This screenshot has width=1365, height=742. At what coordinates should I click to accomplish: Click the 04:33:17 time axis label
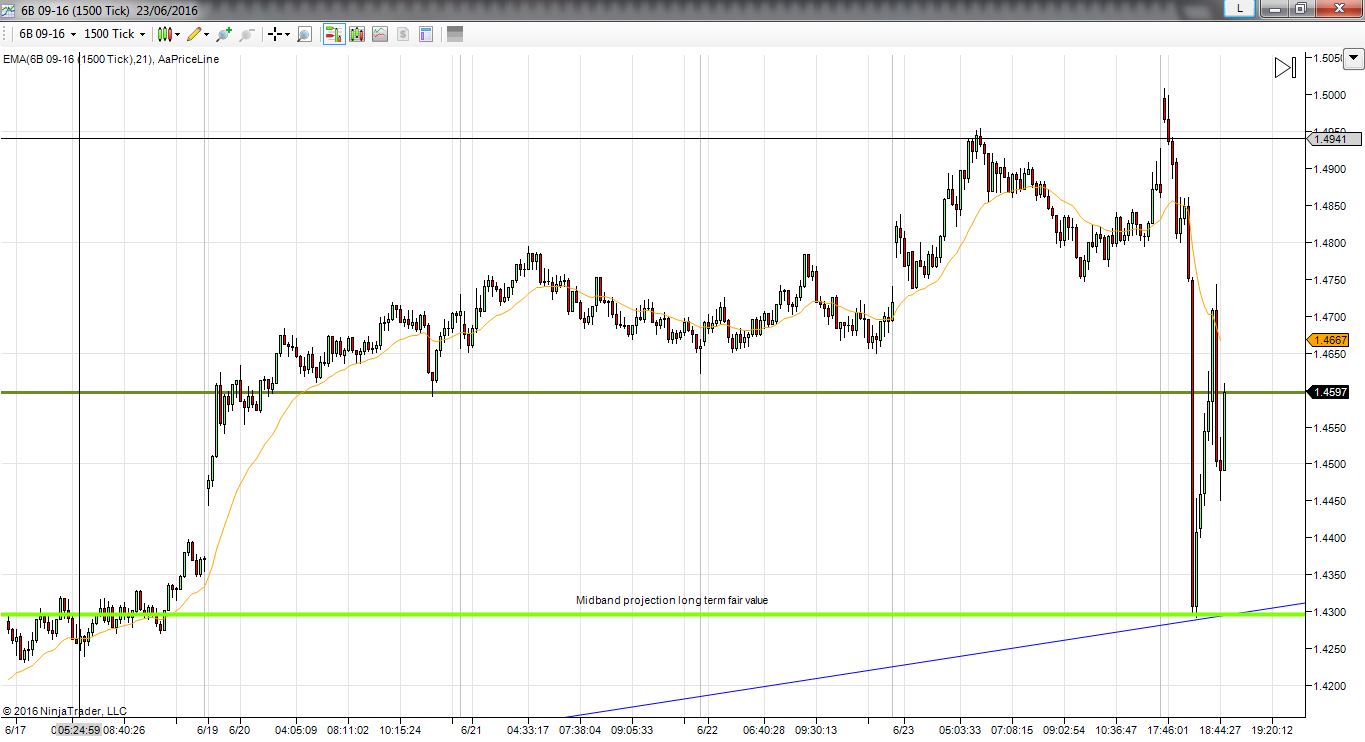coord(527,730)
